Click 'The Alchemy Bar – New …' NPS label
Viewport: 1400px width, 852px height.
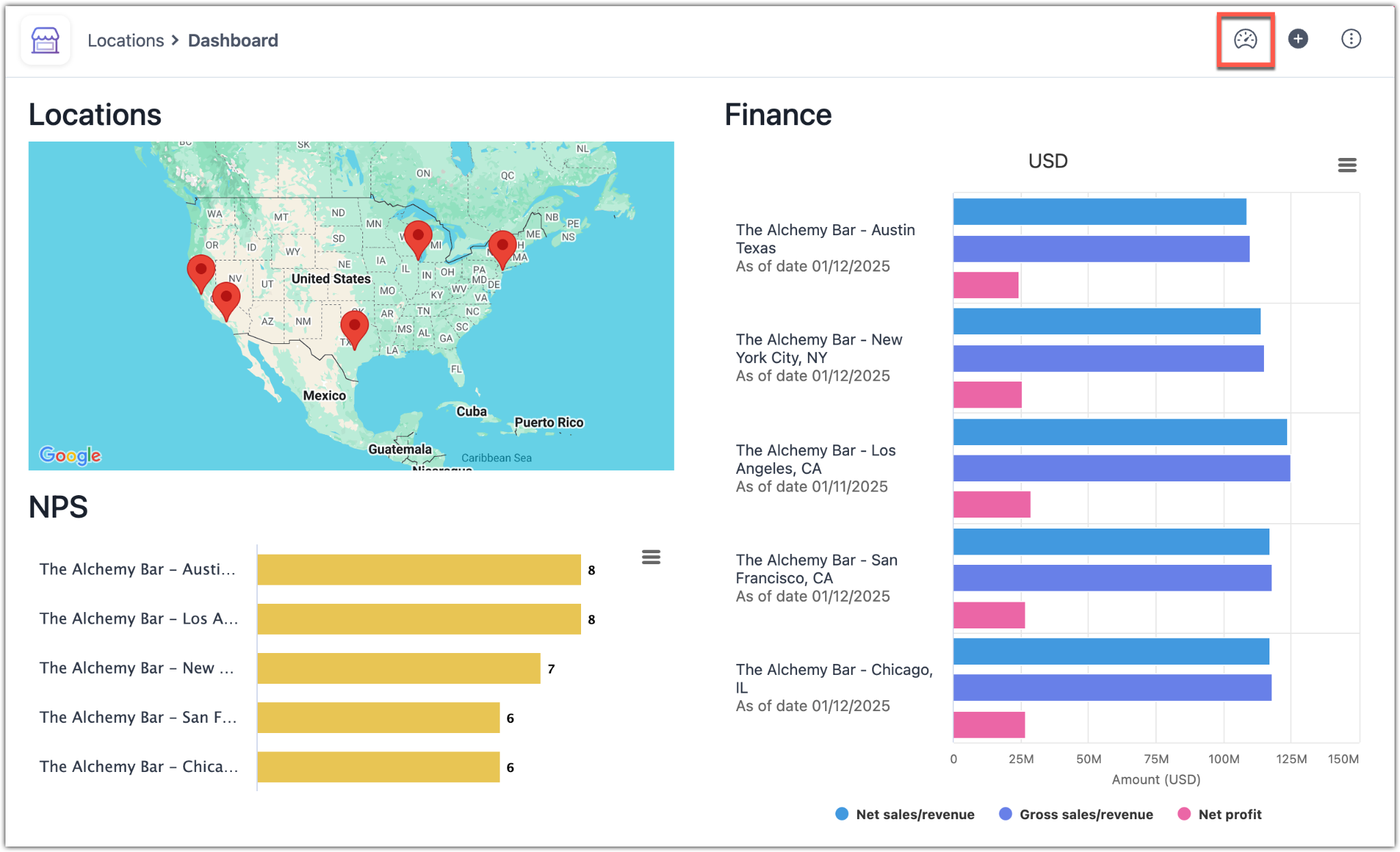[x=137, y=667]
